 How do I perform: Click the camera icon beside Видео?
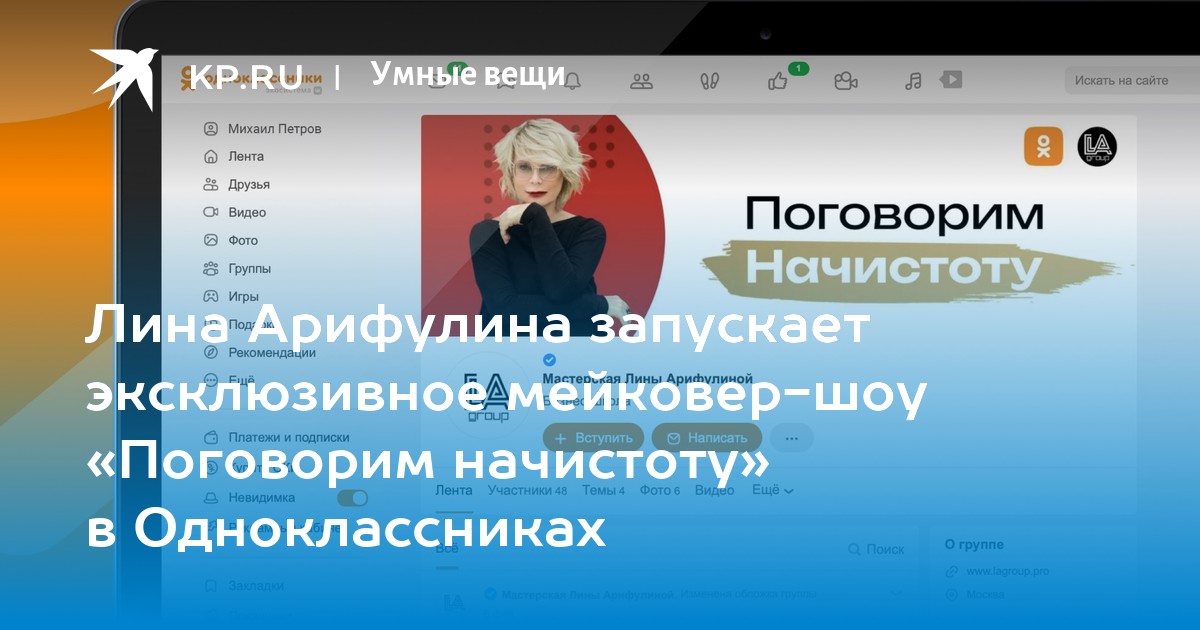click(x=211, y=212)
